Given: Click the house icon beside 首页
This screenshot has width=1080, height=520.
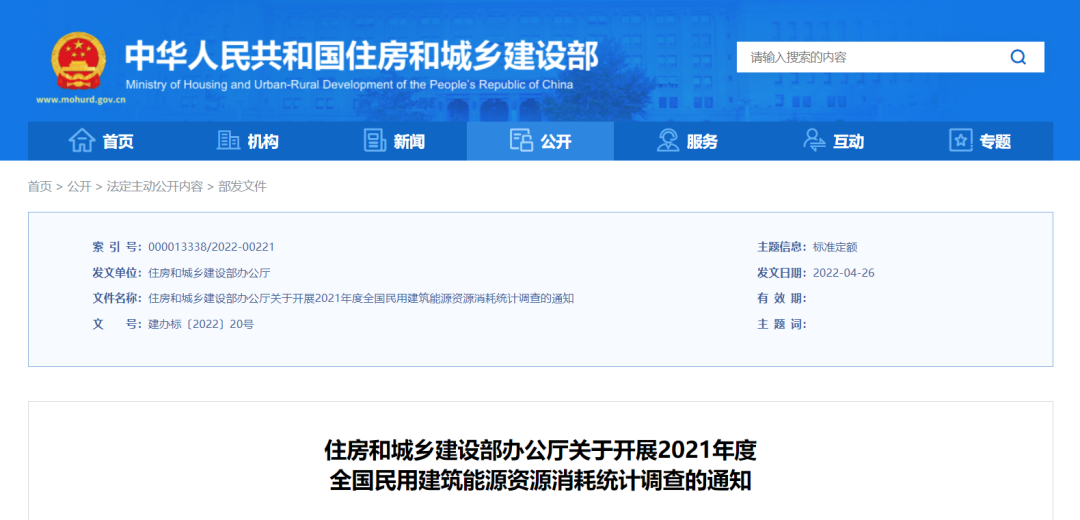Looking at the screenshot, I should click(x=82, y=141).
